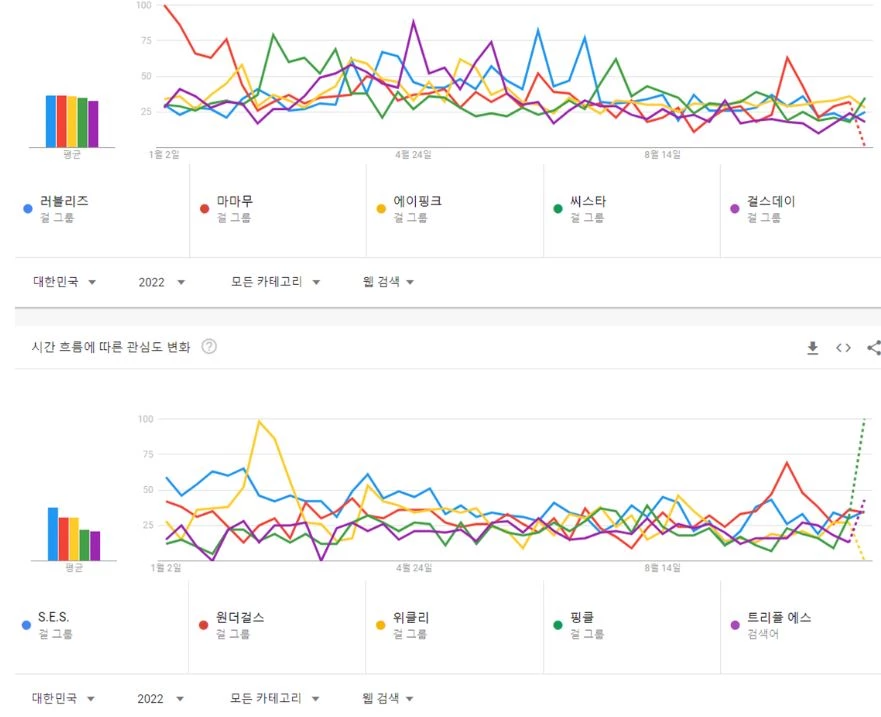
Task: Click the yellow dot beside 위클리
Action: [x=380, y=625]
